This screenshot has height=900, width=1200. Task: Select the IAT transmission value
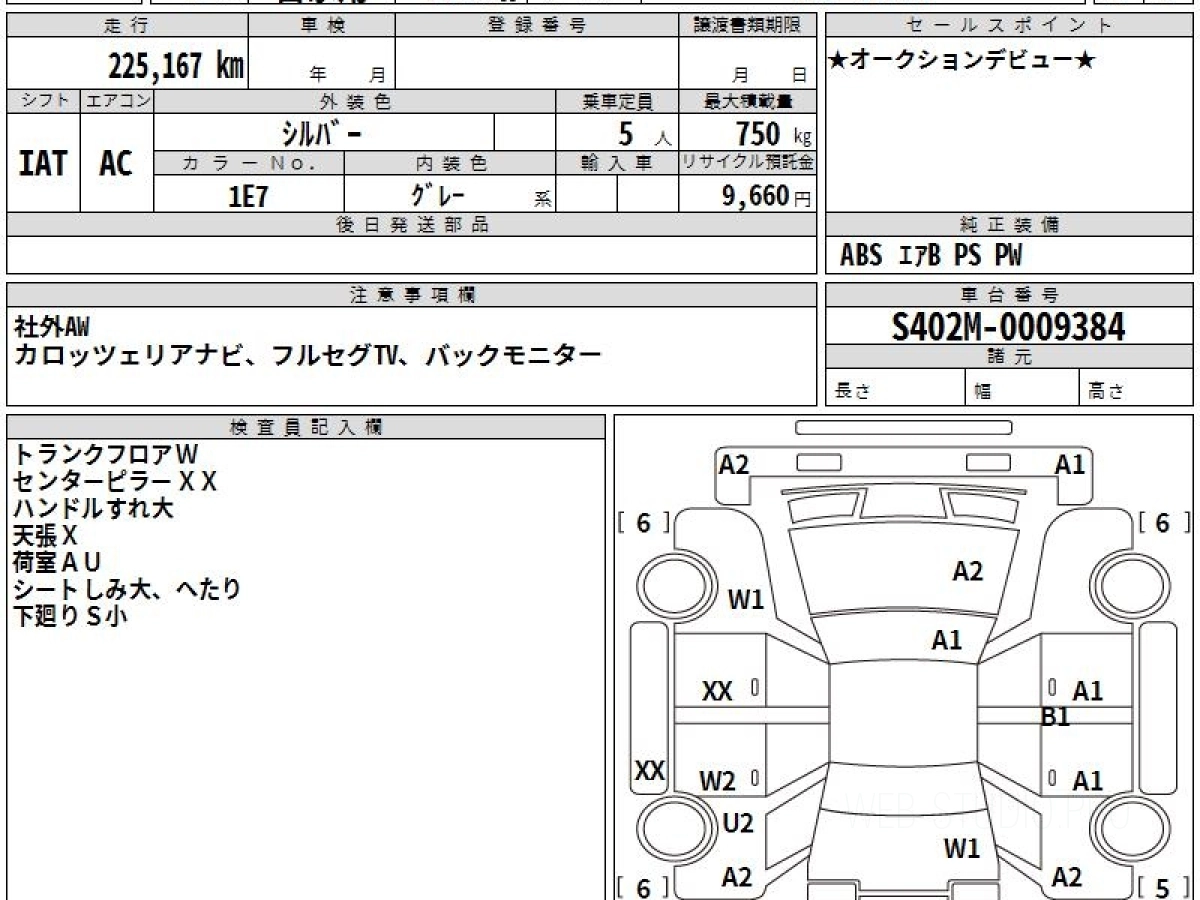coord(43,163)
